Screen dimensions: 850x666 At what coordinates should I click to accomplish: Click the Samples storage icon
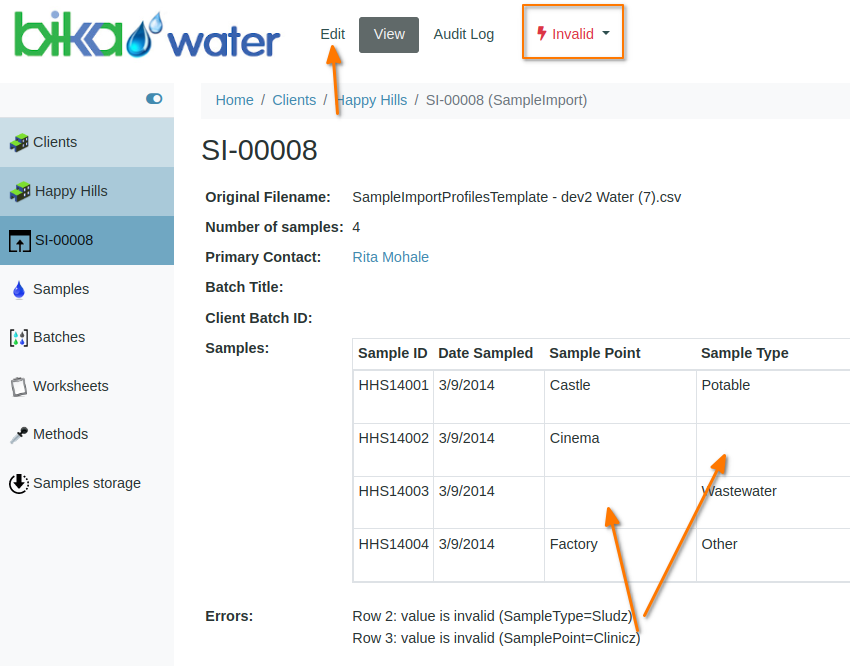[x=18, y=484]
